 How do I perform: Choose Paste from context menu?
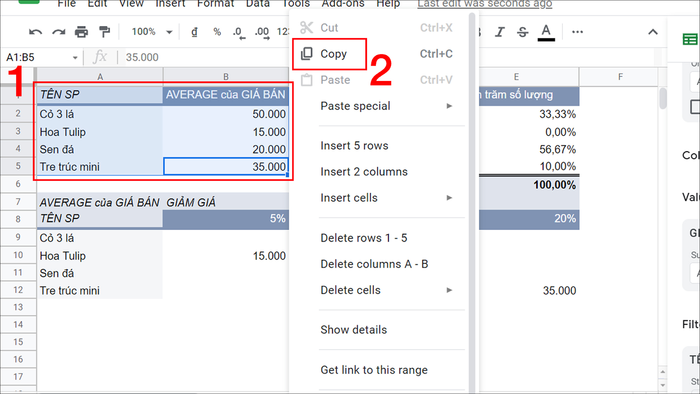379,80
